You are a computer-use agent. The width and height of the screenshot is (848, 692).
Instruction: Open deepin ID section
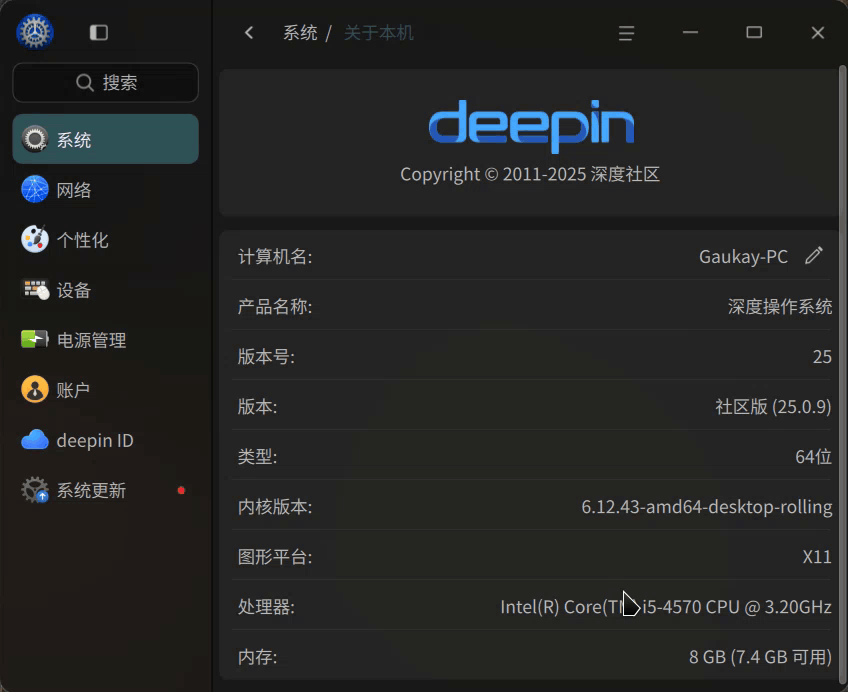coord(105,440)
